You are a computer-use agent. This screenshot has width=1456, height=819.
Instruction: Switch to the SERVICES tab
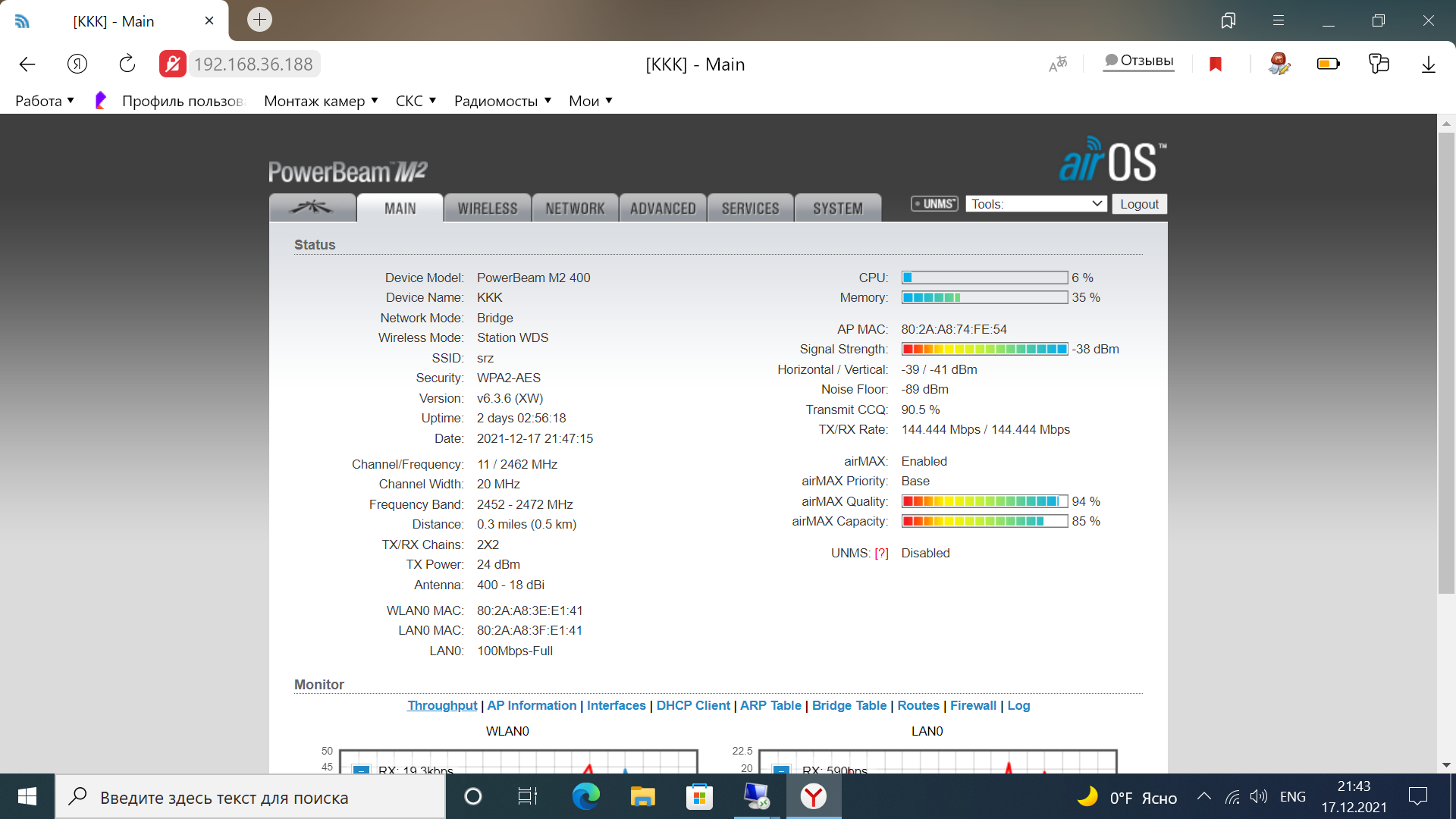click(x=750, y=208)
